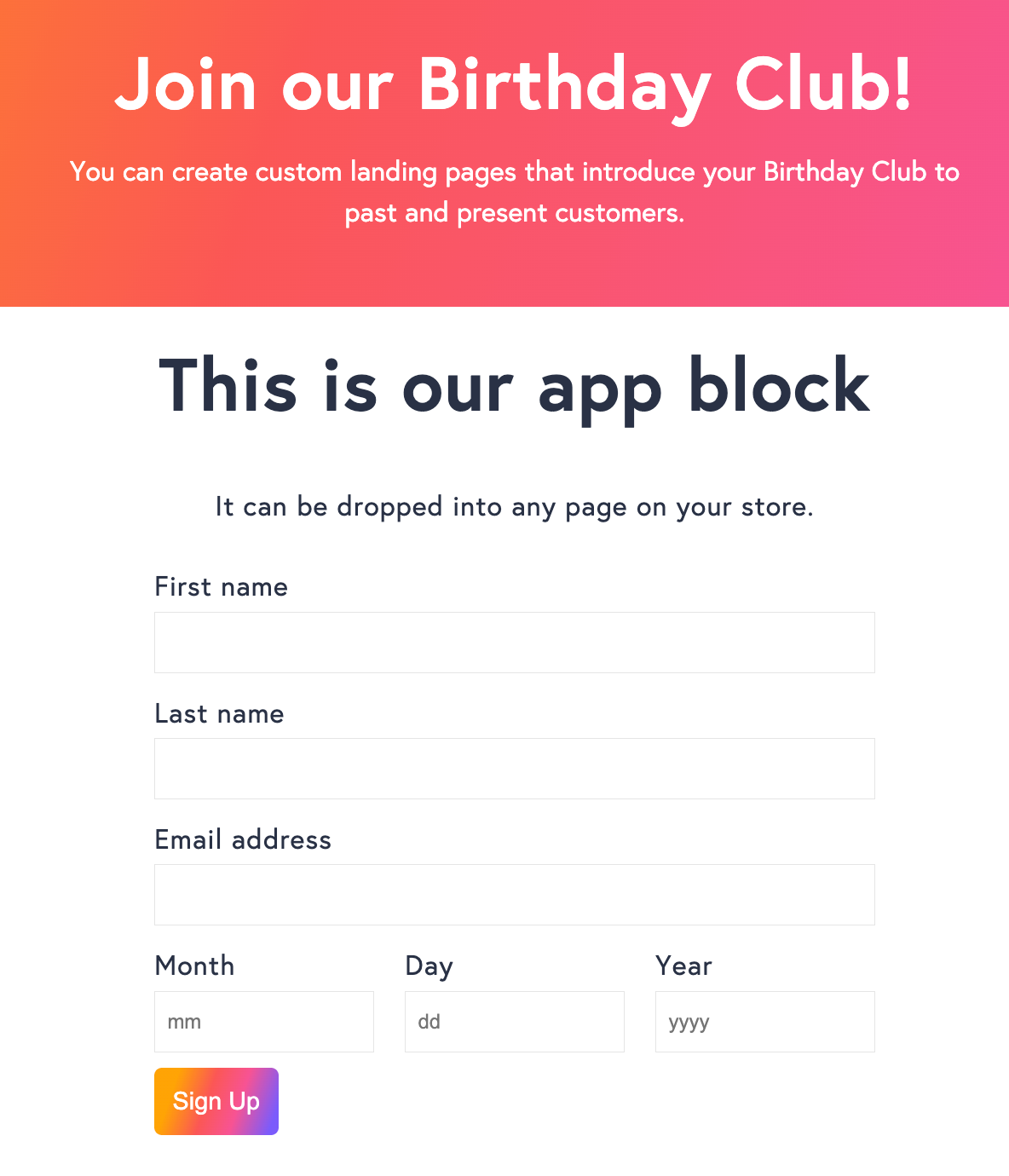
Task: Select the Day field with dd placeholder
Action: pos(515,1022)
